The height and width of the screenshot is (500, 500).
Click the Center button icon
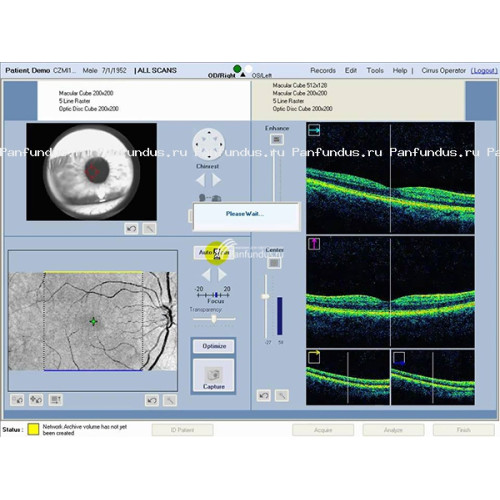click(274, 263)
